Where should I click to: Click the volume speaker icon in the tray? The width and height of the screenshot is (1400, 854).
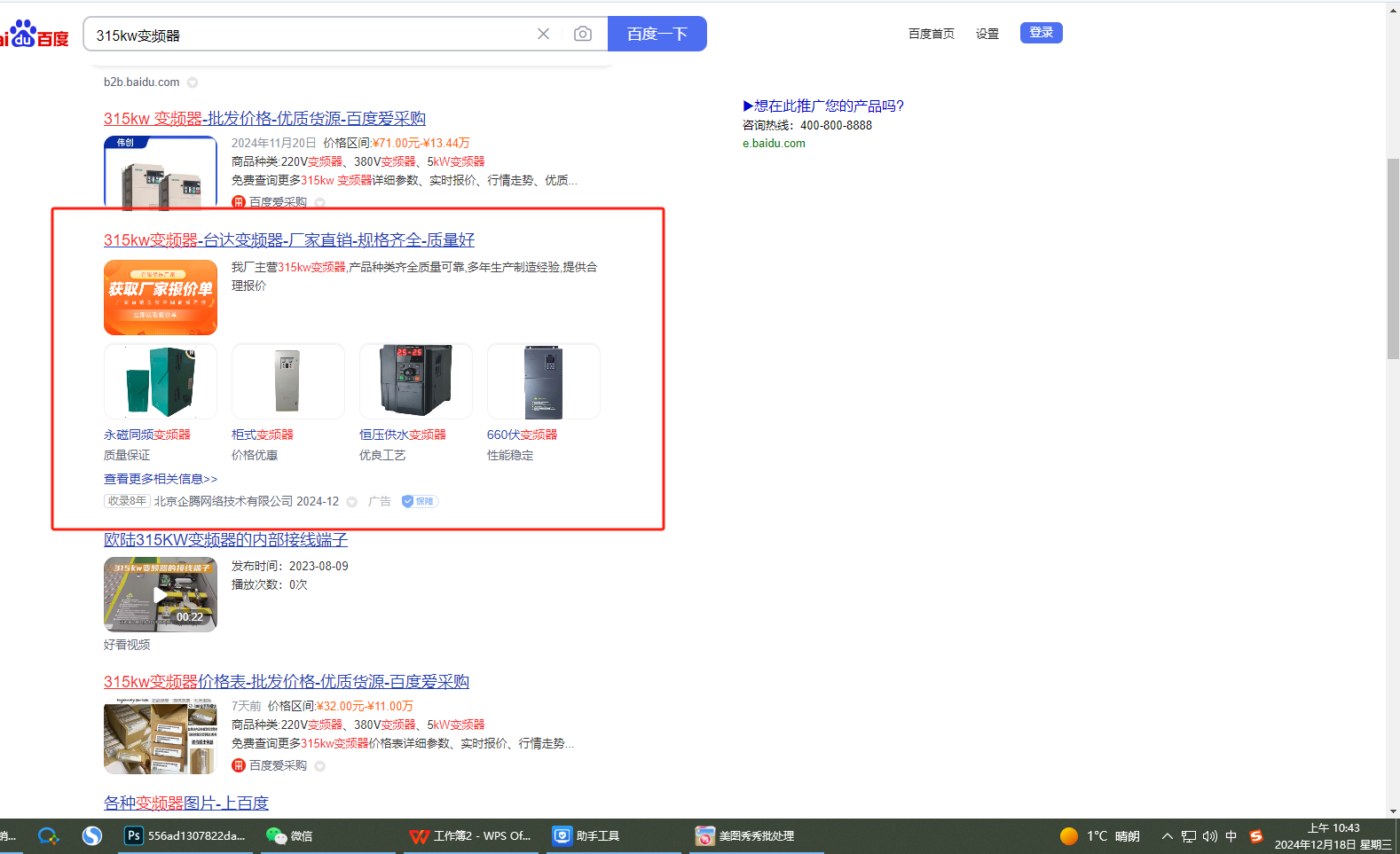tap(1210, 836)
